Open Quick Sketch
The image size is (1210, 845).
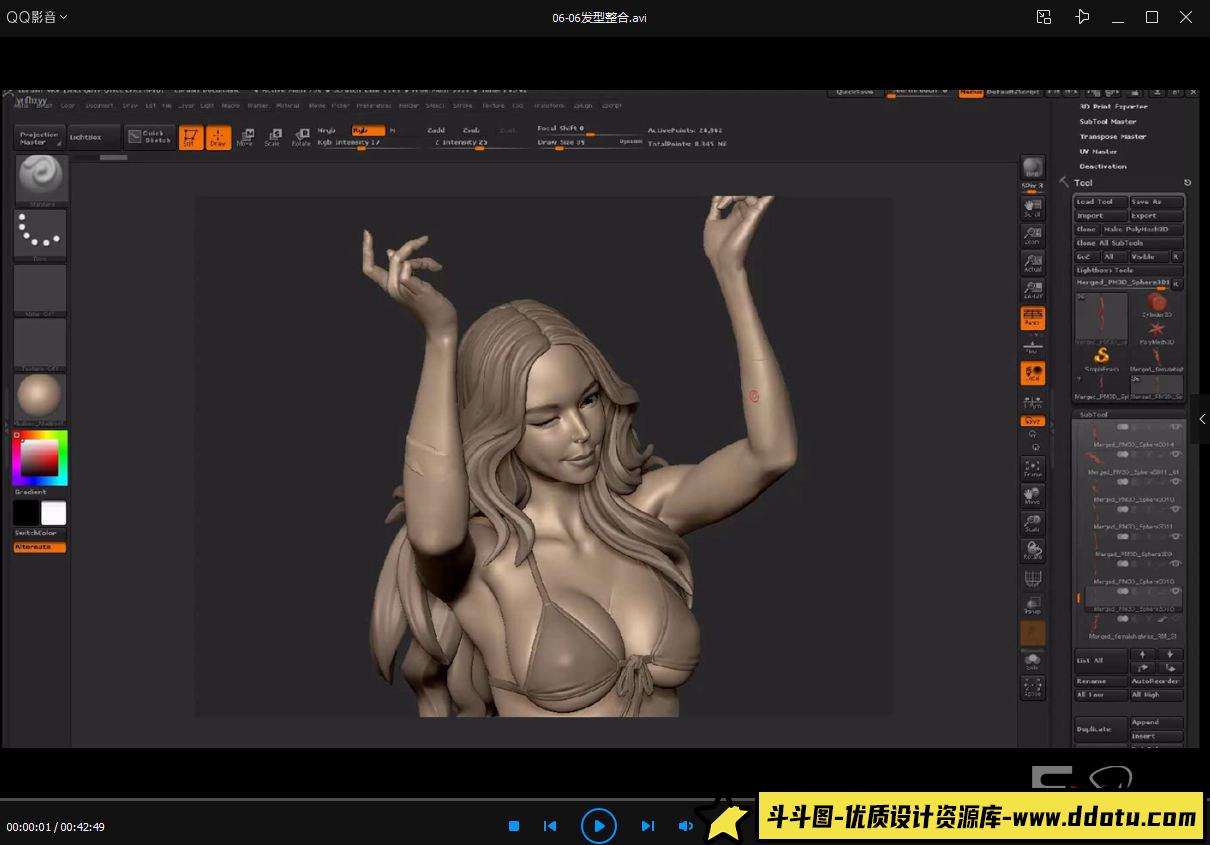coord(149,137)
